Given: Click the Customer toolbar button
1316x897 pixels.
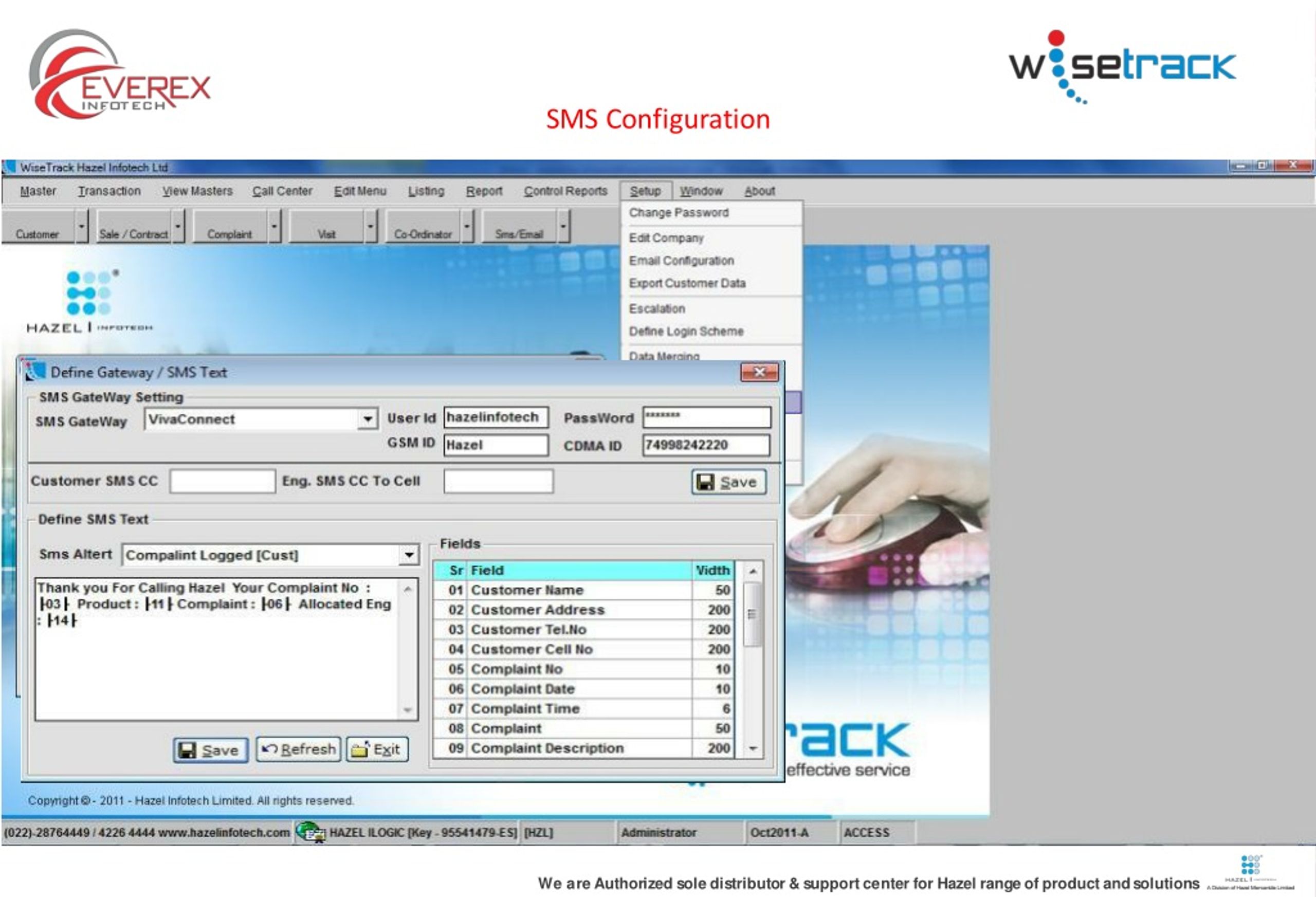Looking at the screenshot, I should [x=38, y=227].
